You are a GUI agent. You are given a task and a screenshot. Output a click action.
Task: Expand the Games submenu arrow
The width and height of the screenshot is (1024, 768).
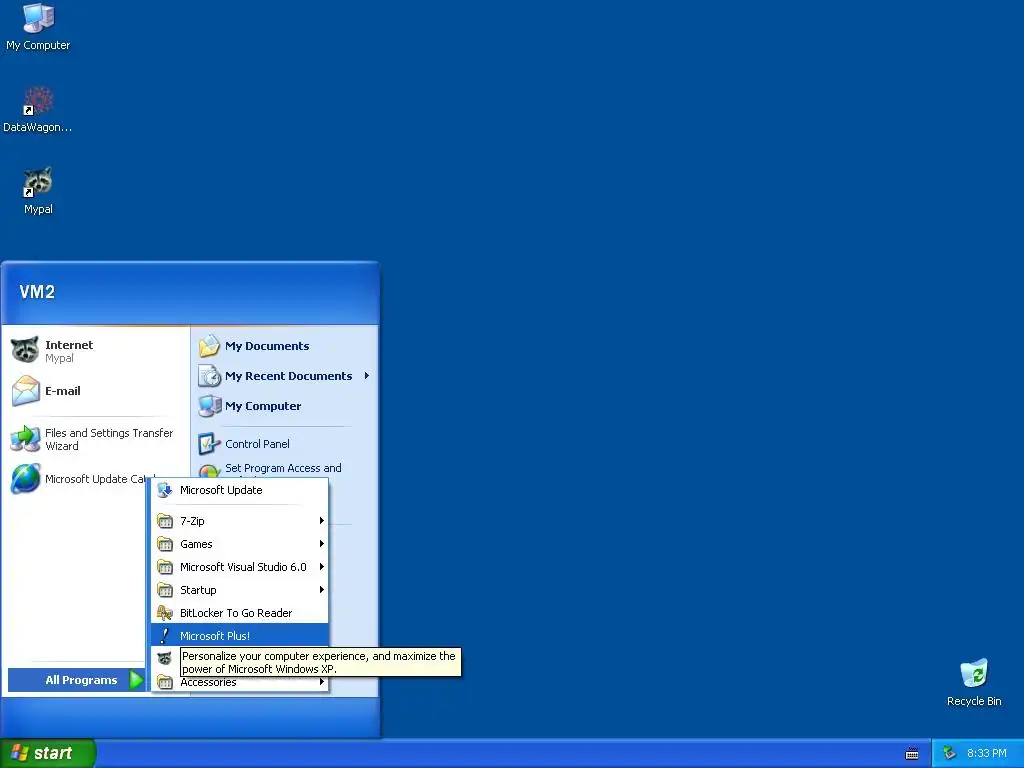(321, 543)
